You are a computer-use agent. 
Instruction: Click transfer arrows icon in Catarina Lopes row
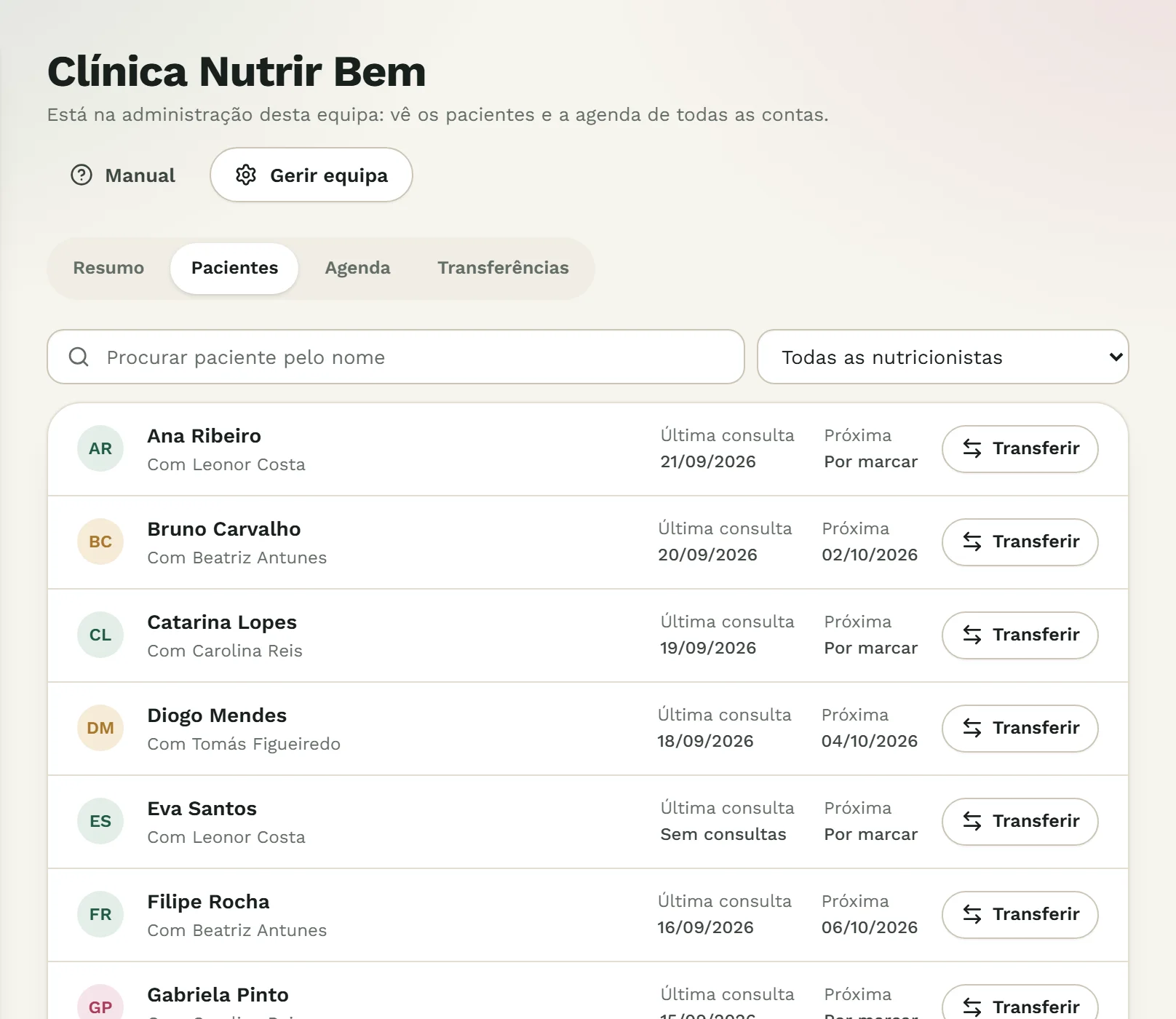click(x=972, y=635)
